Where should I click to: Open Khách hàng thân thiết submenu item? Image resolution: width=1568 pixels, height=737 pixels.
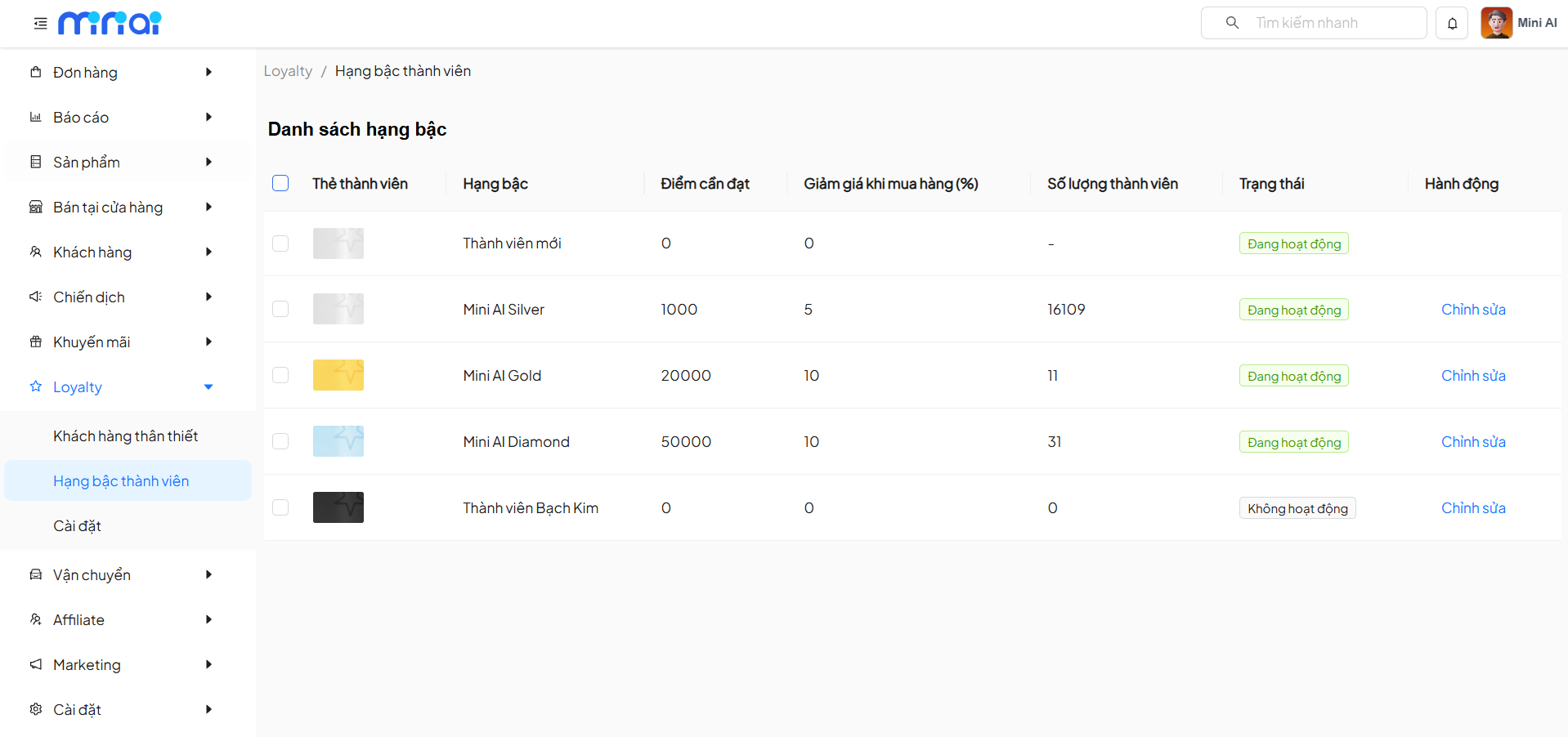126,435
